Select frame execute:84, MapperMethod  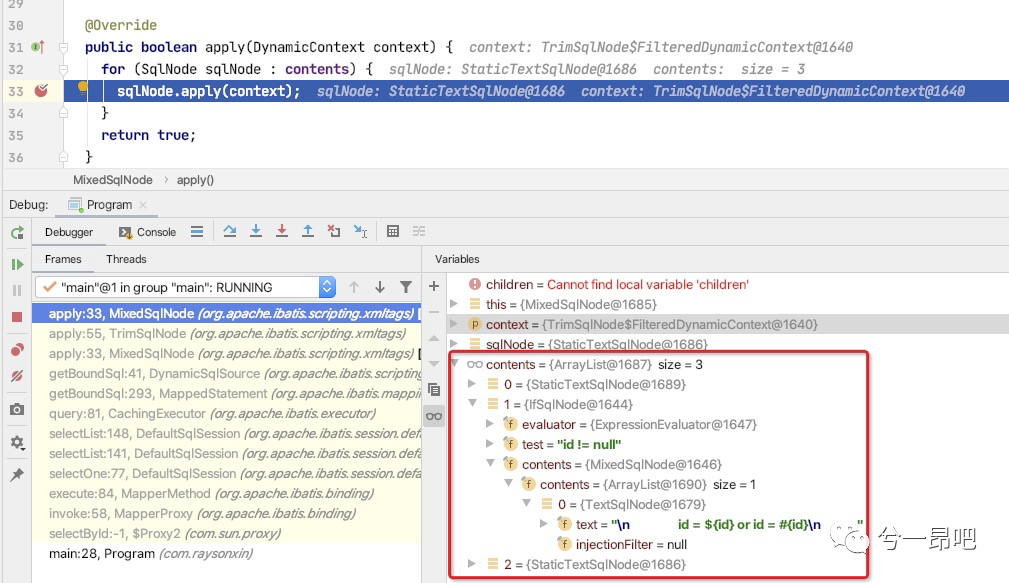point(227,494)
